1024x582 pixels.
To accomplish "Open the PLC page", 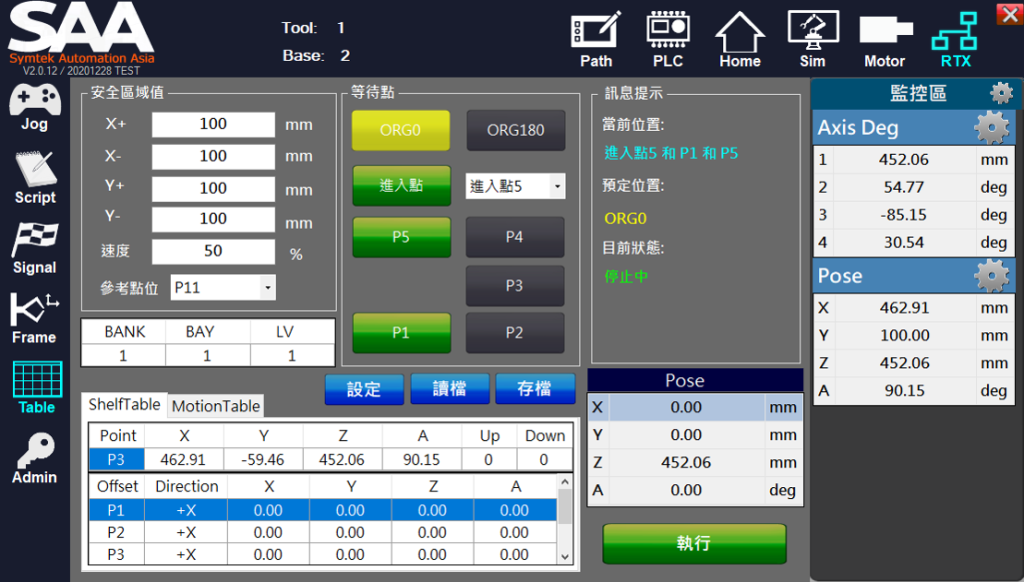I will 667,39.
